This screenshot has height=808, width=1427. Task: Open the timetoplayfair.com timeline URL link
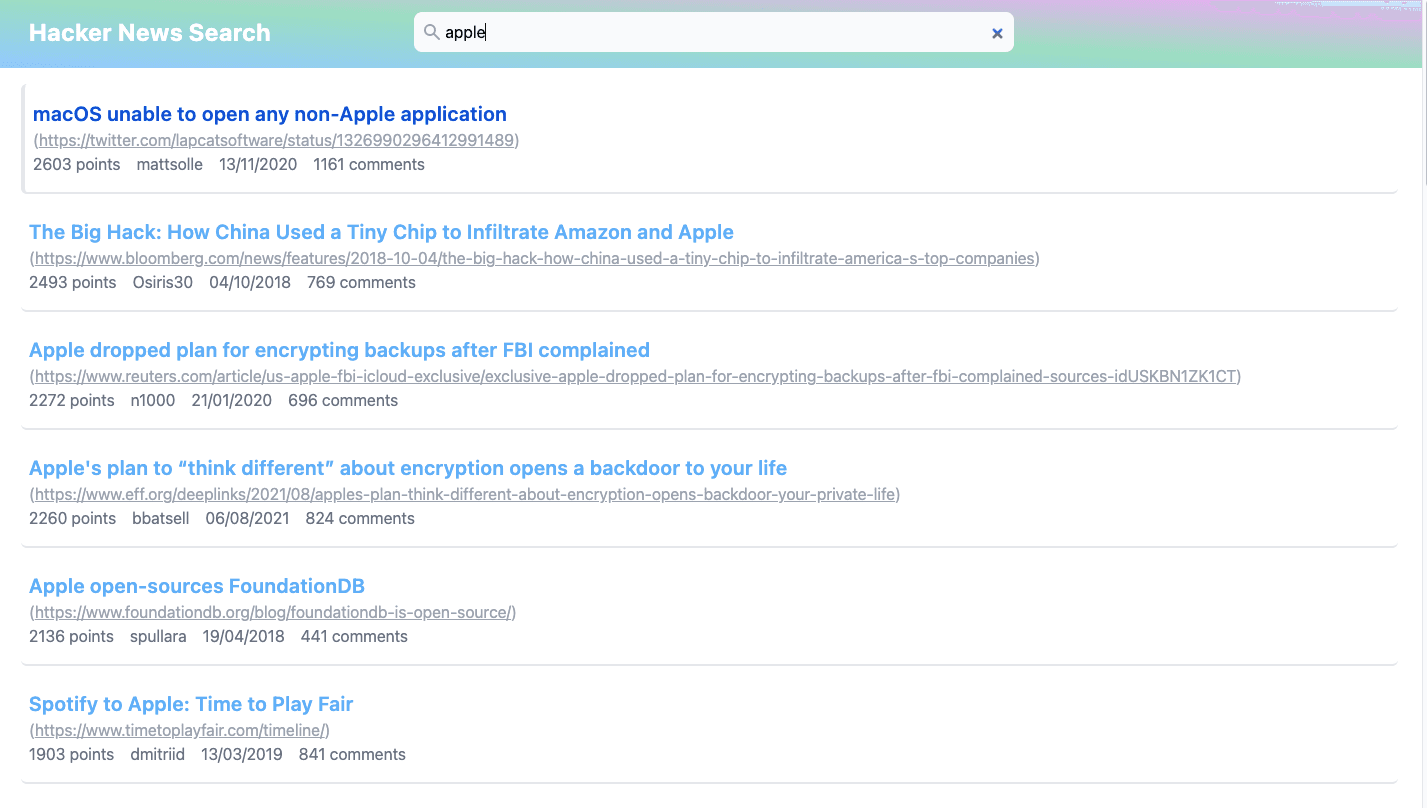180,730
